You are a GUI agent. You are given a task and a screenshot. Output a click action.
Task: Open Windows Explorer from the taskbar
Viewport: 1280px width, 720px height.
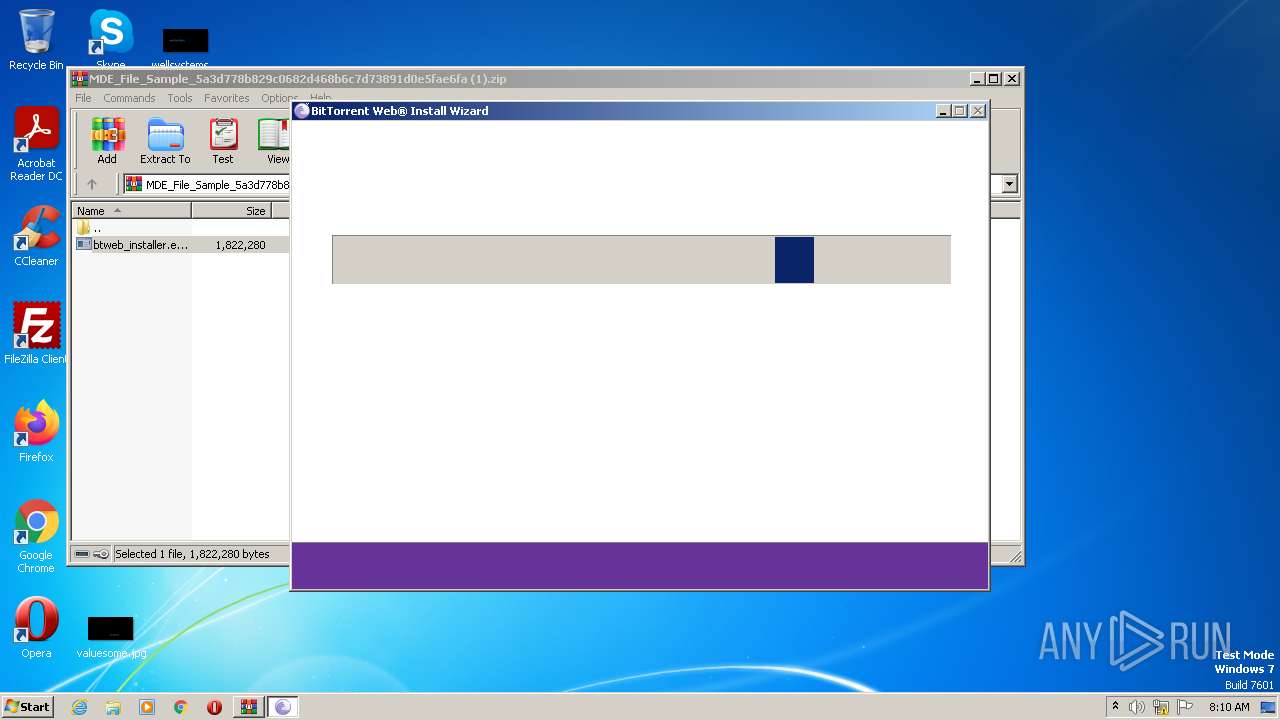coord(113,707)
